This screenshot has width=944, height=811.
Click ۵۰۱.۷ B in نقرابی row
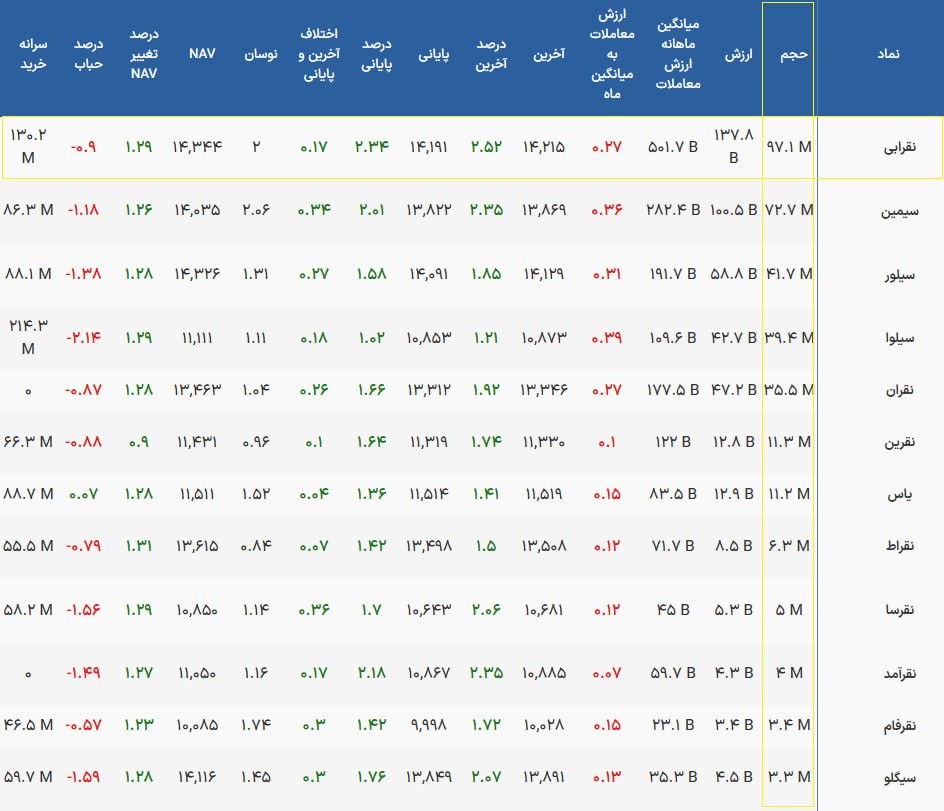(x=673, y=147)
